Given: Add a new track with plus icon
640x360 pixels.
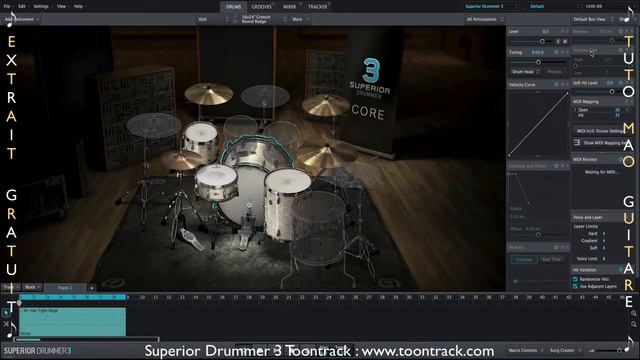Looking at the screenshot, I should 92,288.
